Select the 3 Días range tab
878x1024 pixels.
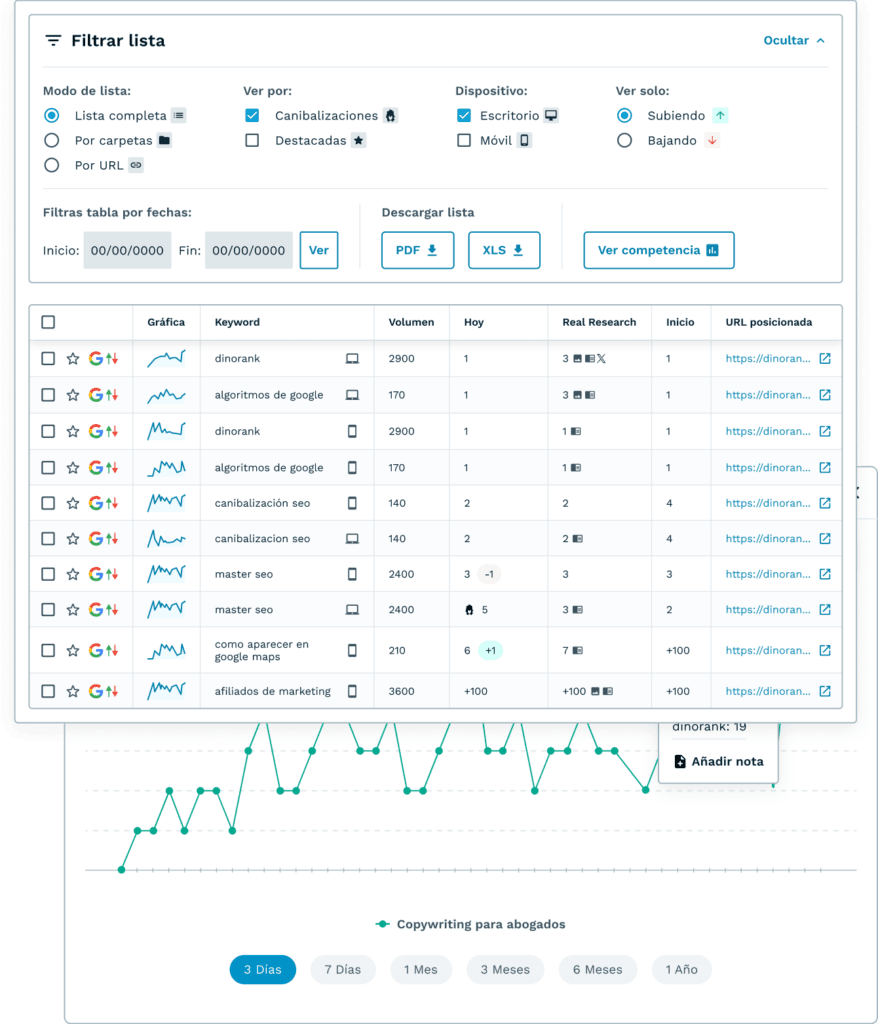pyautogui.click(x=263, y=970)
